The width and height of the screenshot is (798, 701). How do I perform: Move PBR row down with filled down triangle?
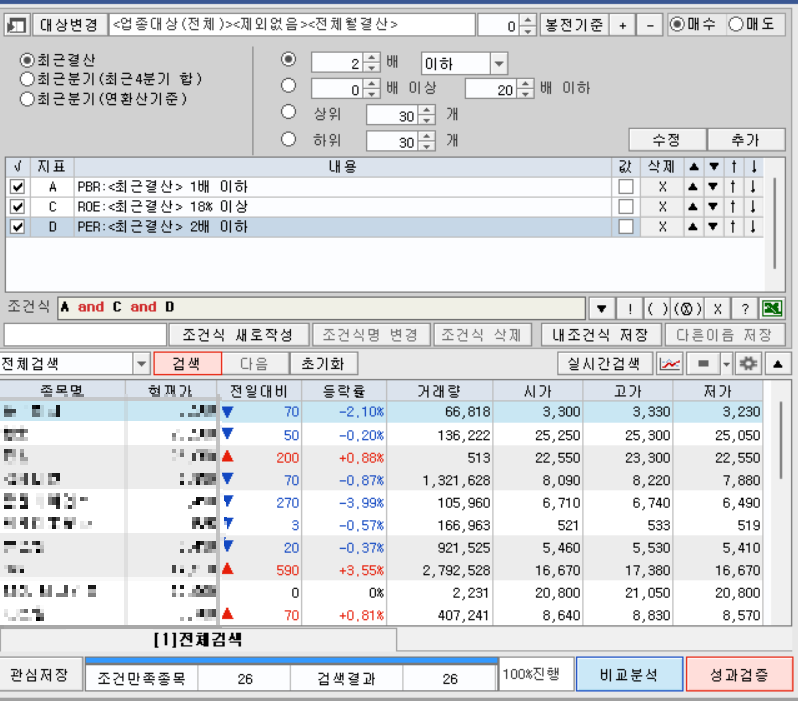[713, 187]
